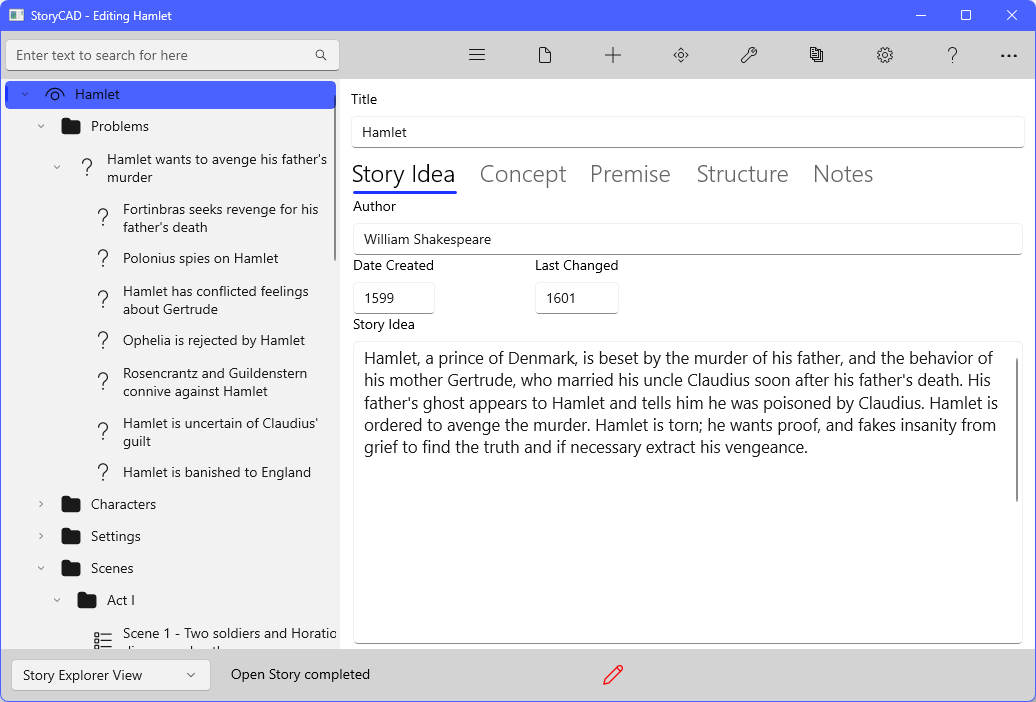The width and height of the screenshot is (1036, 702).
Task: Switch to the Concept tab
Action: point(523,174)
